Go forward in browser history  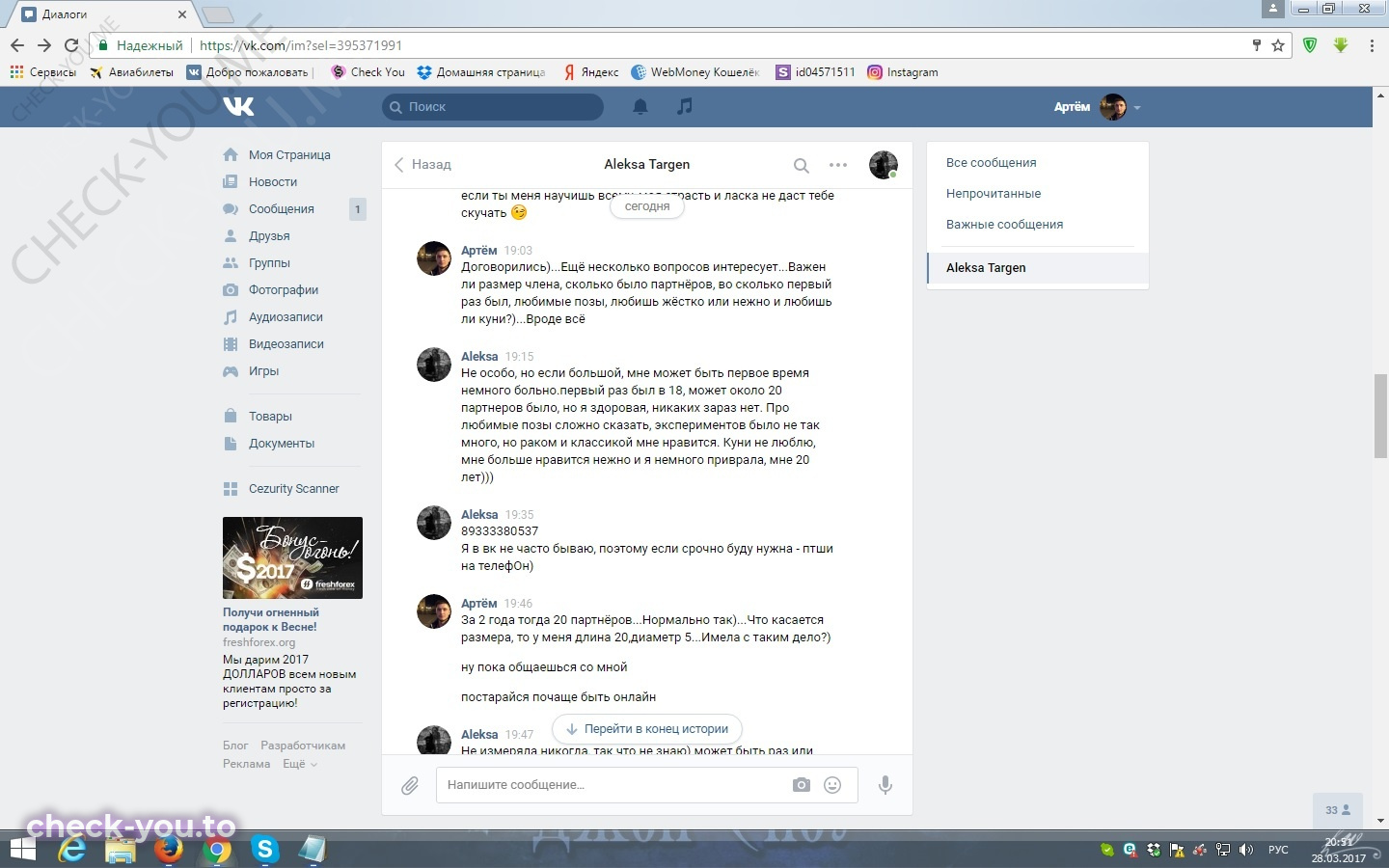[x=43, y=45]
